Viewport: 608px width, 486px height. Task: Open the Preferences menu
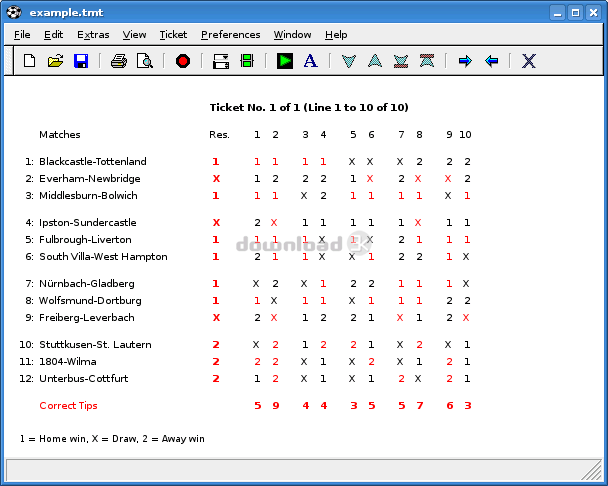[231, 35]
